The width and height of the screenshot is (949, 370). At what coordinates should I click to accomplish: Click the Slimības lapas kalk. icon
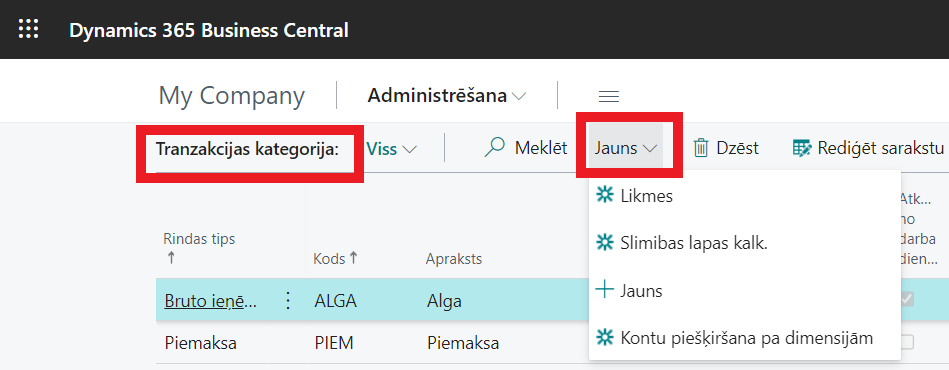605,242
